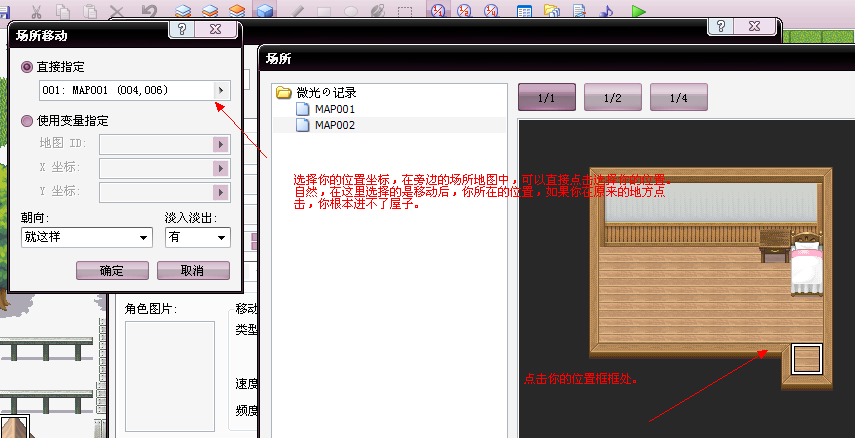The width and height of the screenshot is (855, 438).
Task: Click the Cut scissors toolbar icon
Action: click(x=37, y=11)
